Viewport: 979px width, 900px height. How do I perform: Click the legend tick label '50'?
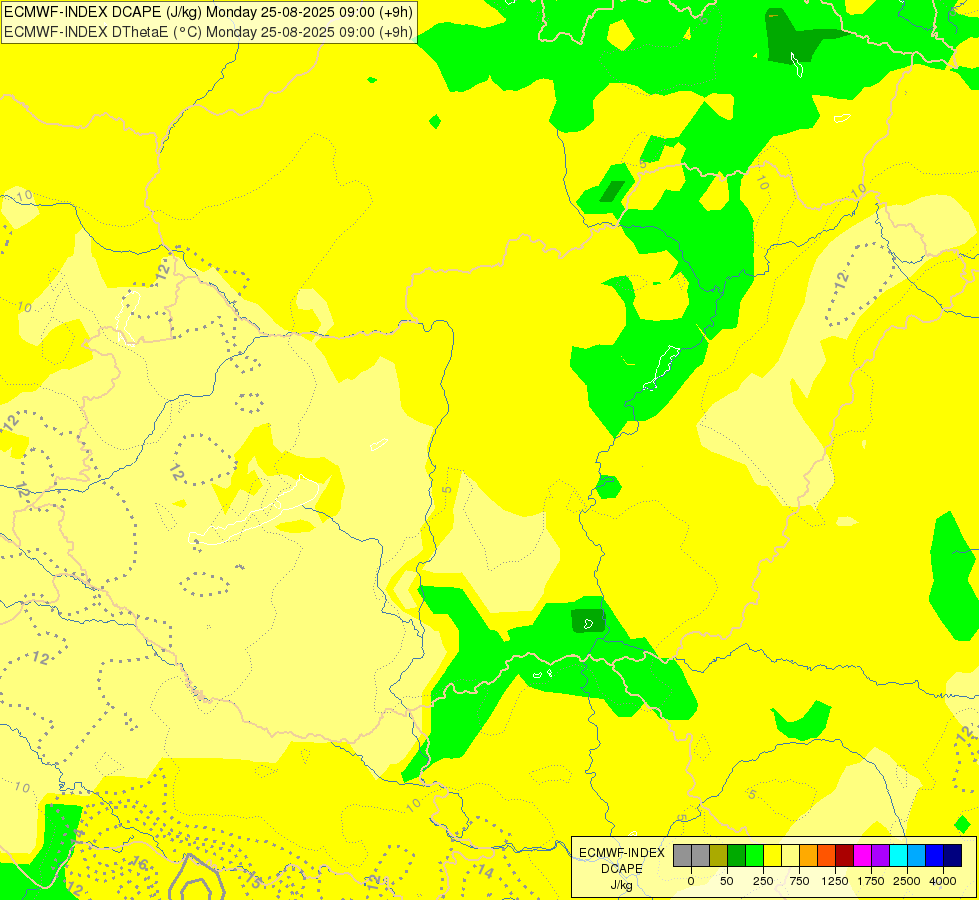[x=727, y=881]
